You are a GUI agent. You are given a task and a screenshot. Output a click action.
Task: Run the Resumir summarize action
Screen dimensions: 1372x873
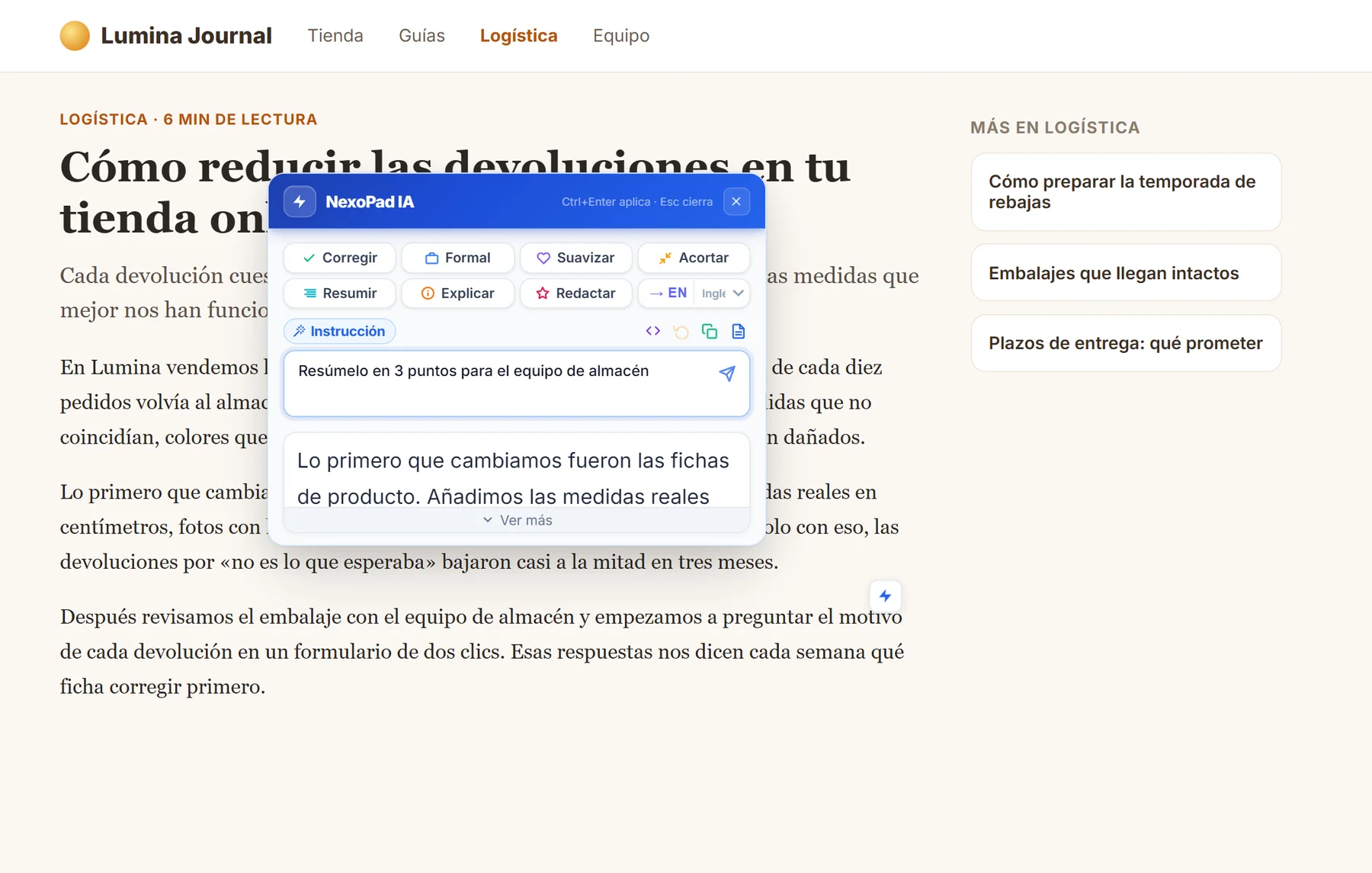339,294
